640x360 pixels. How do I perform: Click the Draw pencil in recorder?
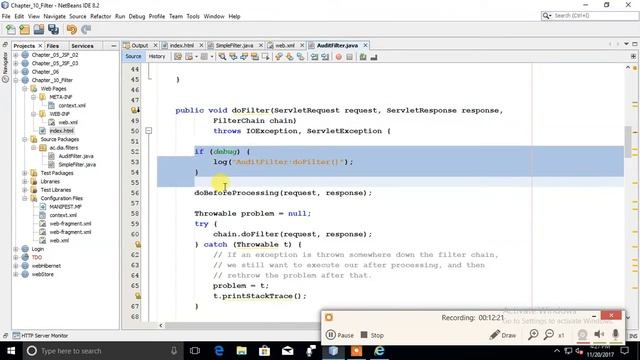[502, 335]
